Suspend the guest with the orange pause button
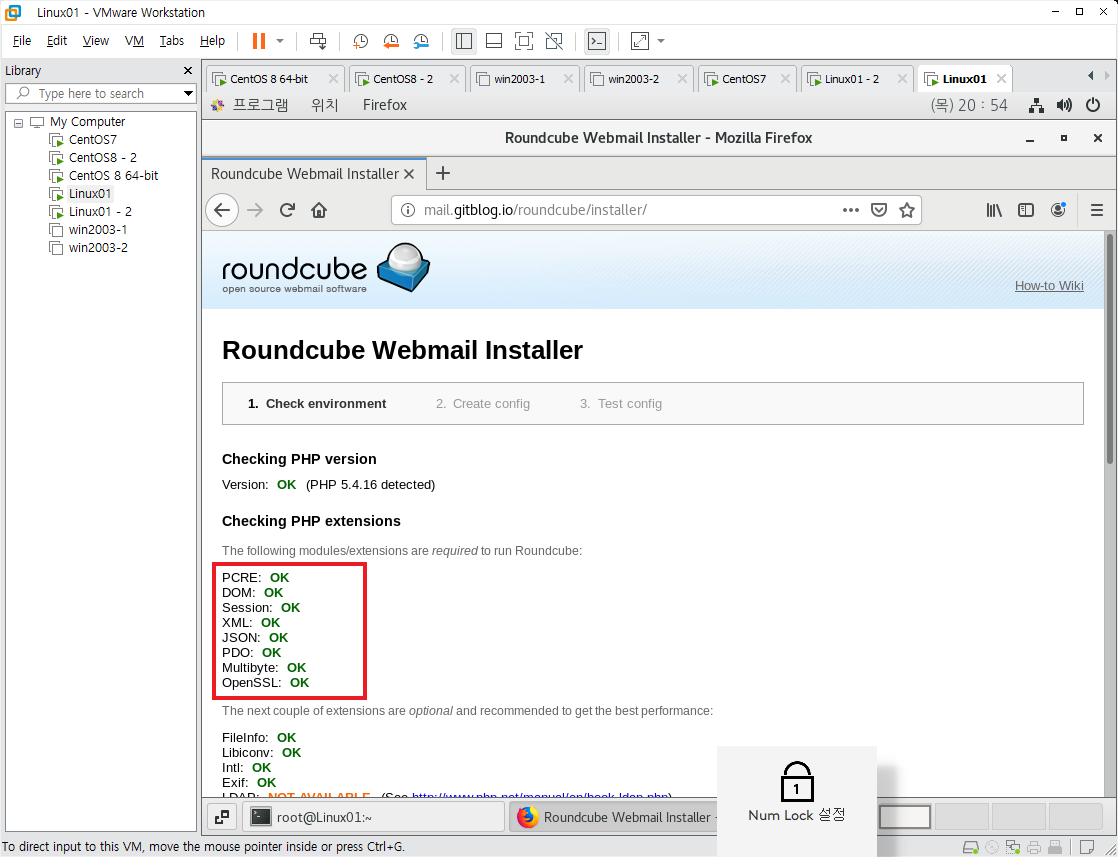The height and width of the screenshot is (857, 1118). point(259,41)
